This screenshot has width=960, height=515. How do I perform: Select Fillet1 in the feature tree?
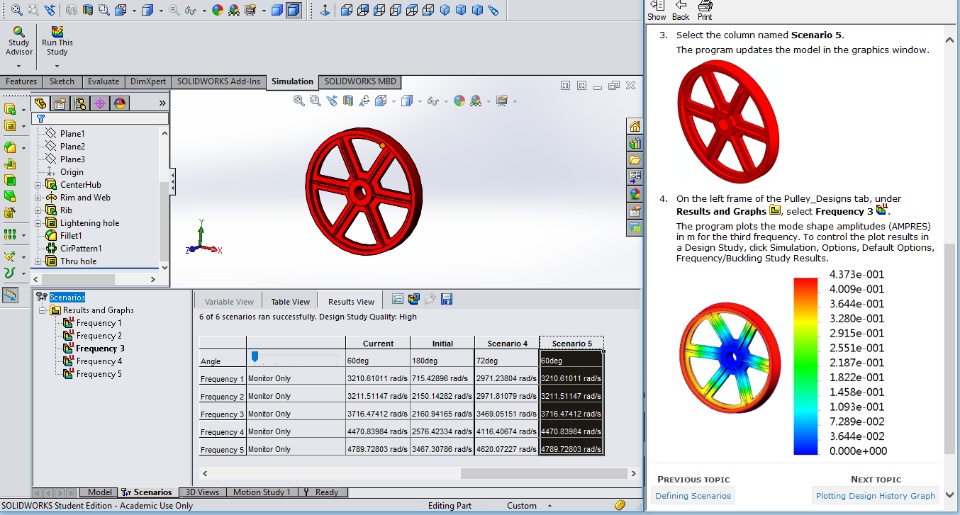[x=71, y=236]
